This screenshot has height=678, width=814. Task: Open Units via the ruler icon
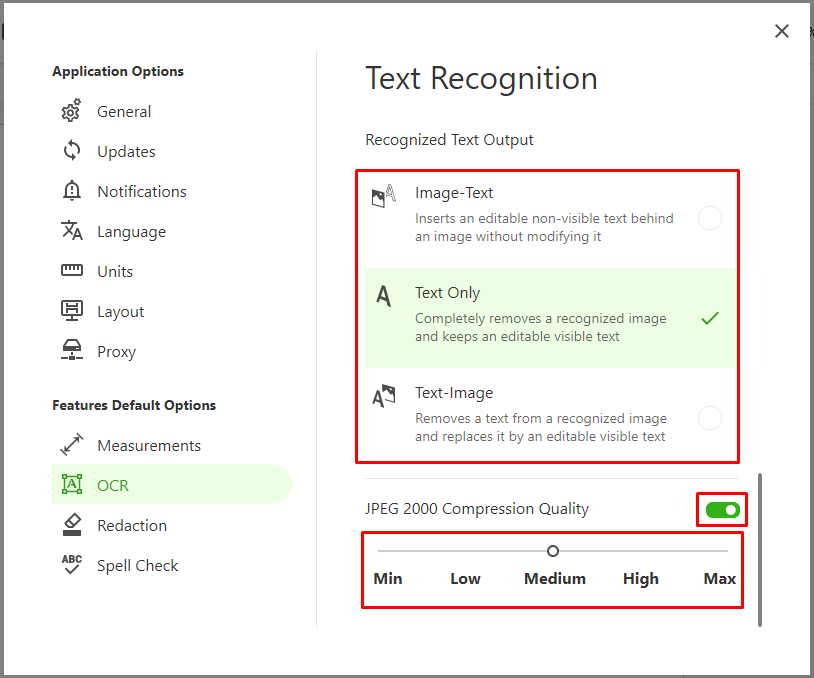tap(71, 272)
